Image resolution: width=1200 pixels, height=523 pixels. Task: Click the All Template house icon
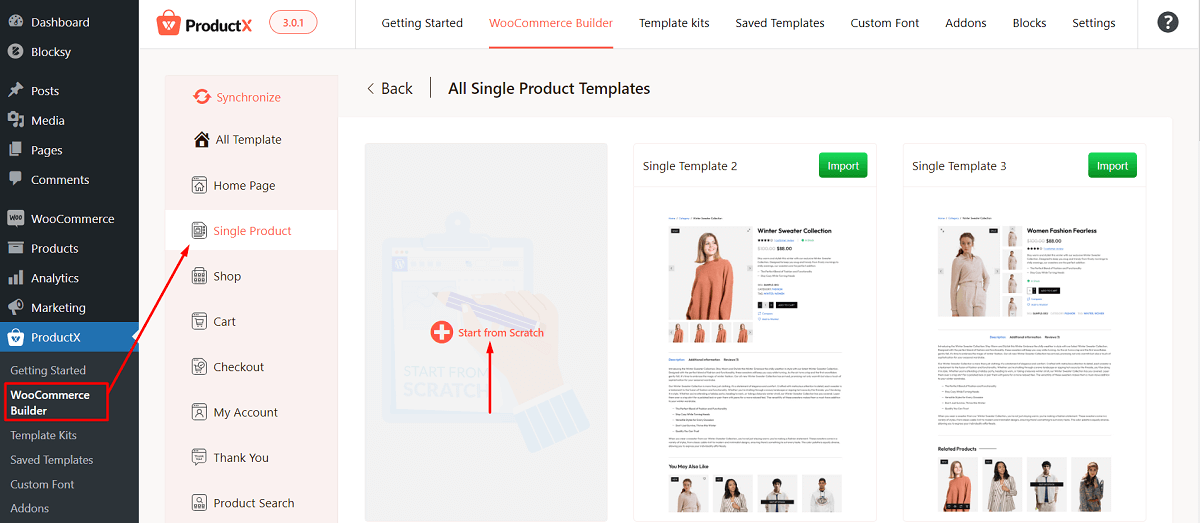[x=202, y=139]
